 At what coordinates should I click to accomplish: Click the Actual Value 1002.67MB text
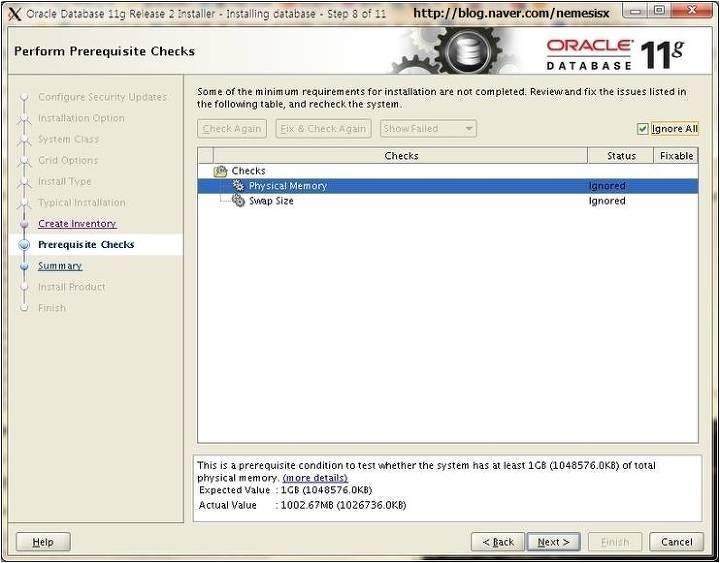click(343, 505)
